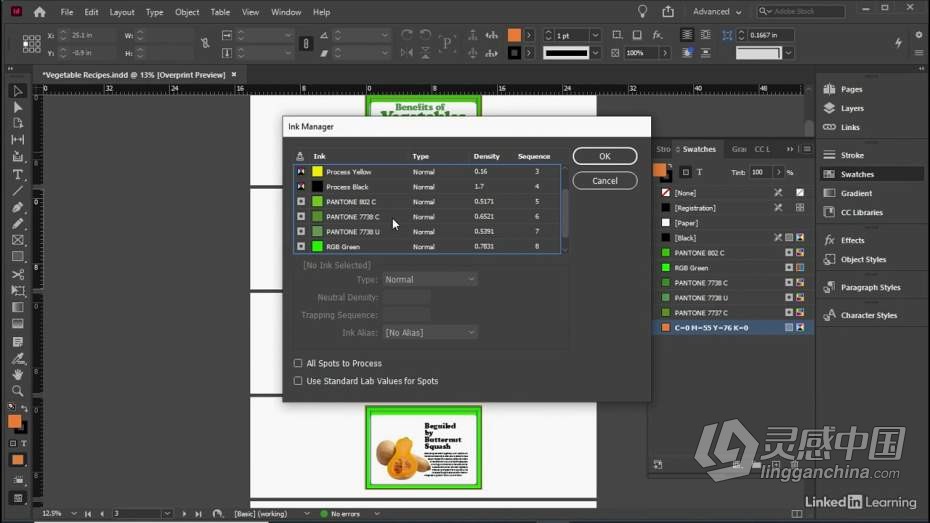Toggle spot icon for PANTONE 802 C ink

[301, 202]
